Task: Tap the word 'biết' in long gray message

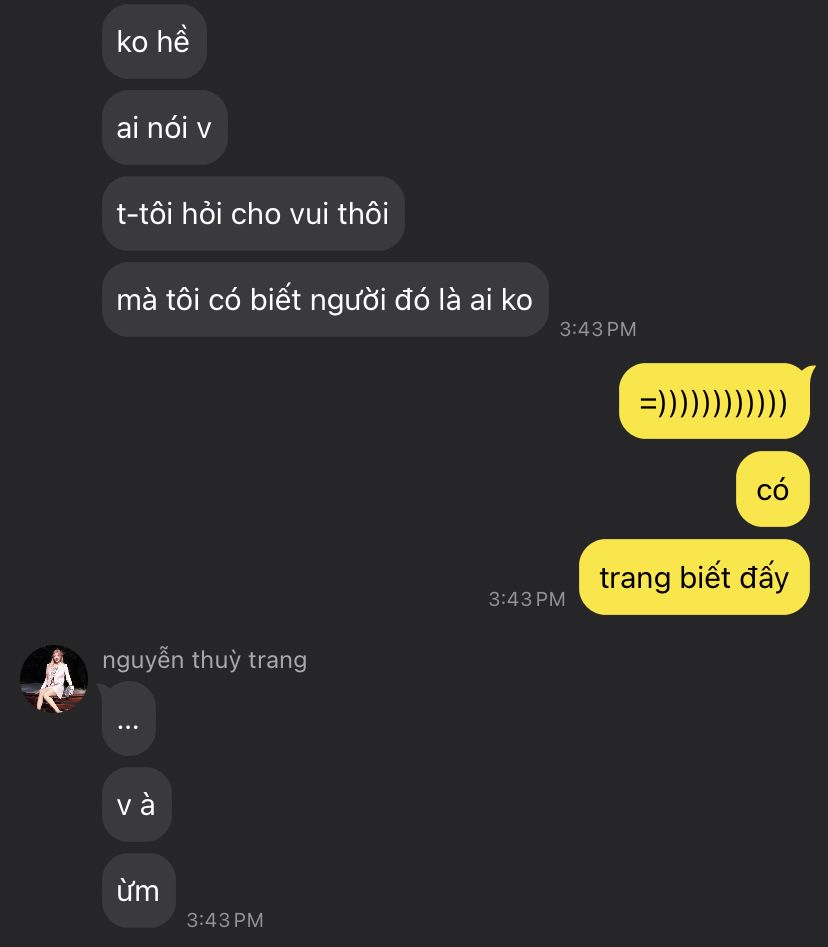Action: (275, 300)
